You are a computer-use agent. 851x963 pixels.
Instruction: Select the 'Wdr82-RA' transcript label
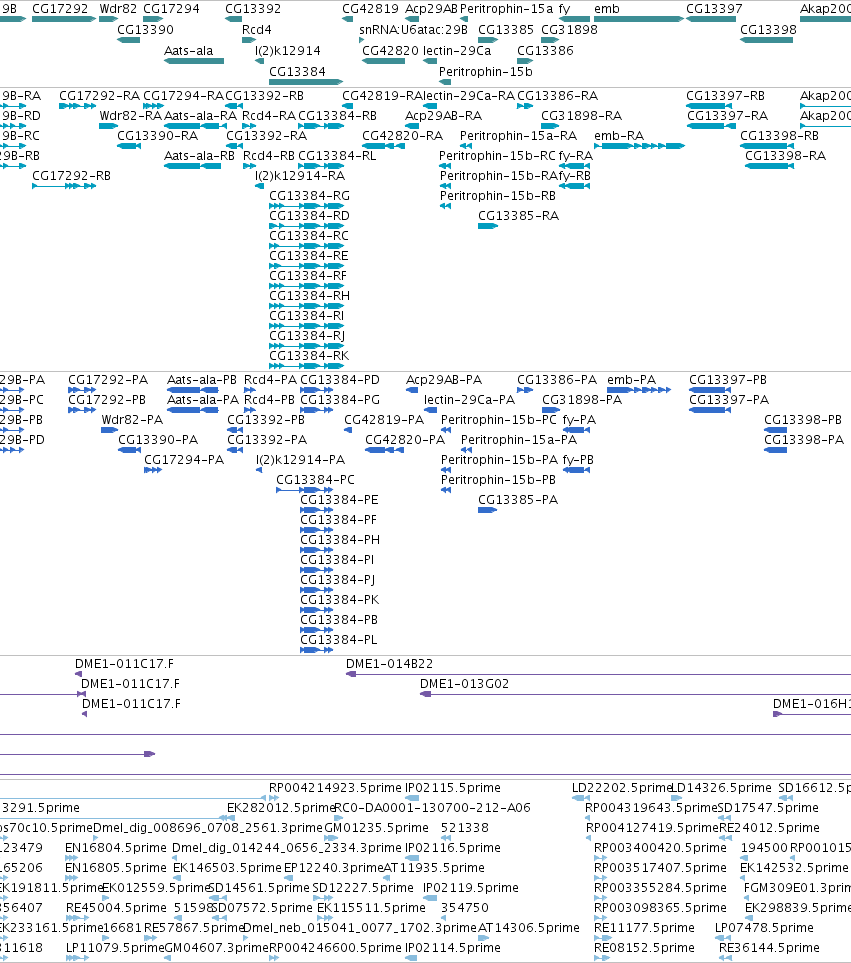click(x=131, y=115)
